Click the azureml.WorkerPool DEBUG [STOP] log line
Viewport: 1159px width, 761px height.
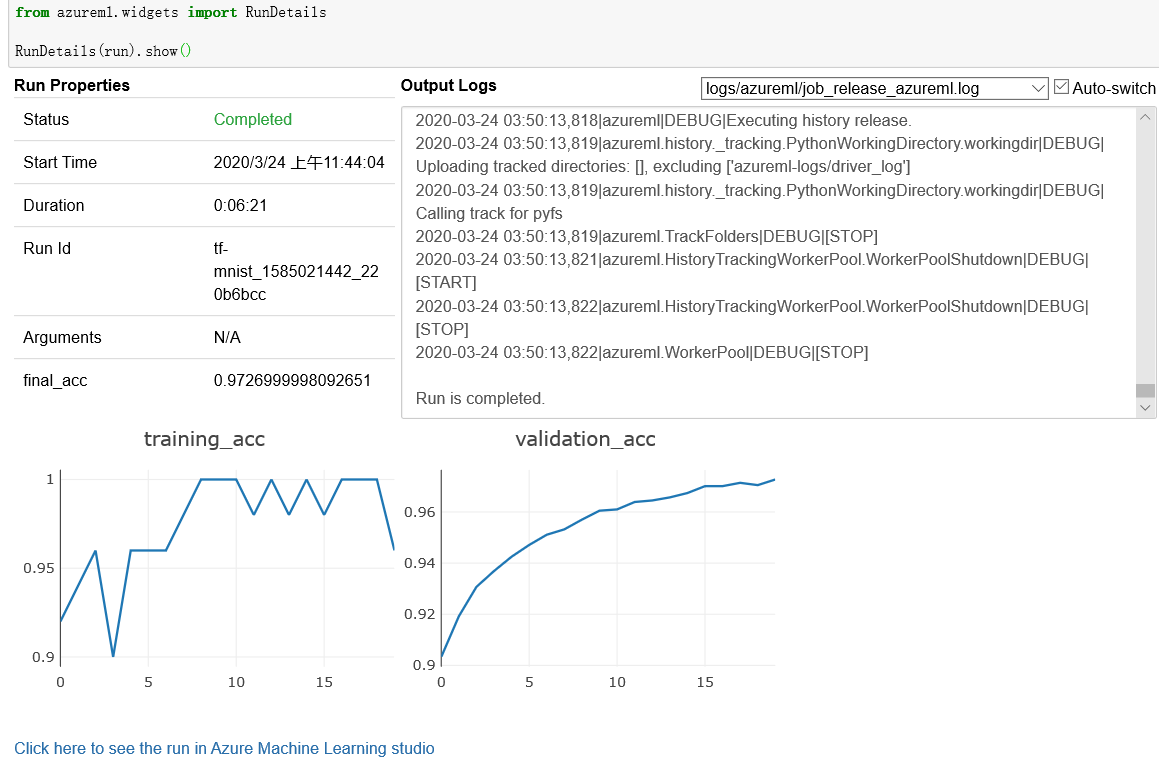pos(642,352)
